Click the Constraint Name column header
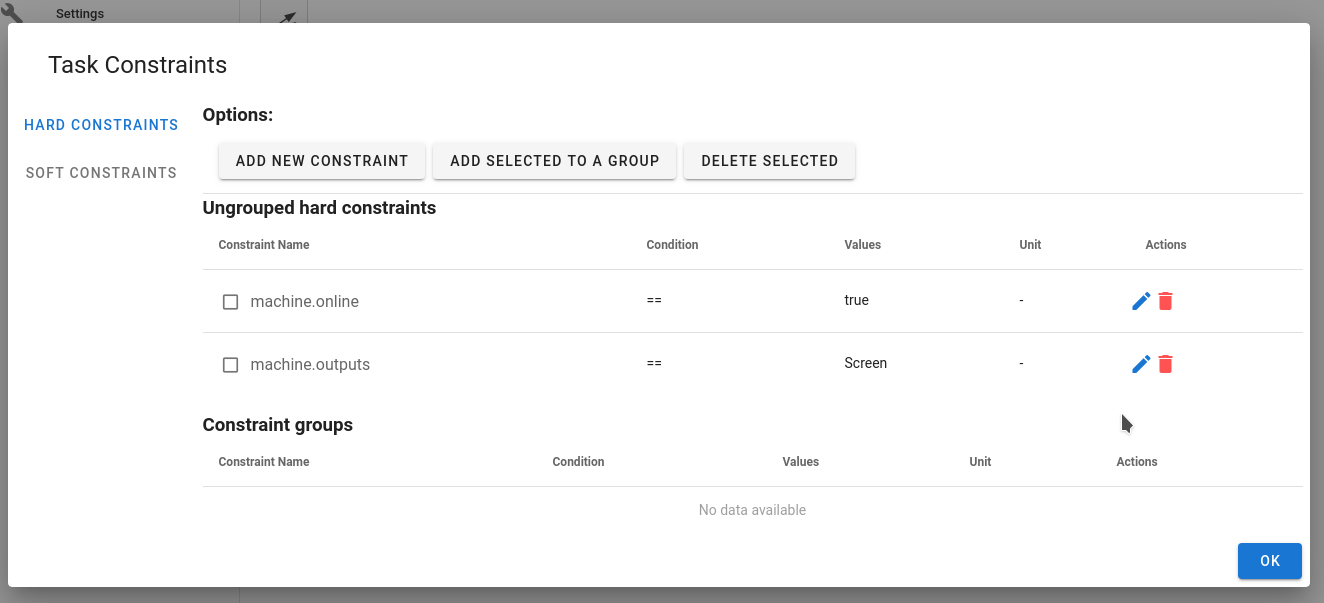This screenshot has width=1324, height=603. coord(263,244)
